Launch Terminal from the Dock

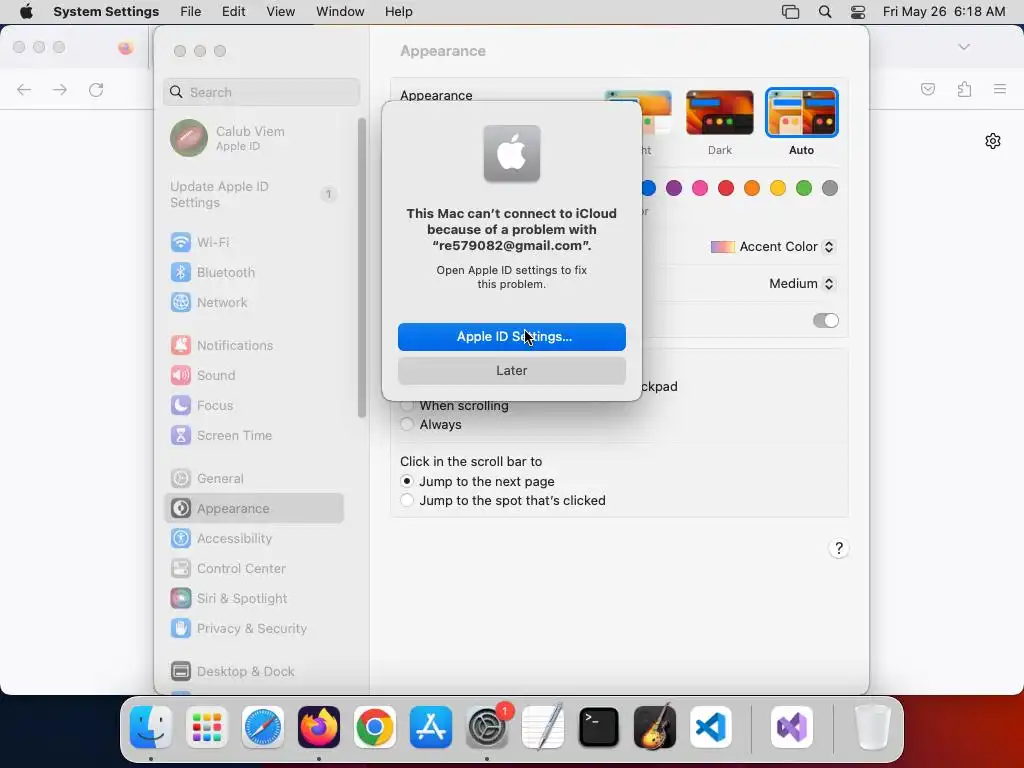coord(599,727)
